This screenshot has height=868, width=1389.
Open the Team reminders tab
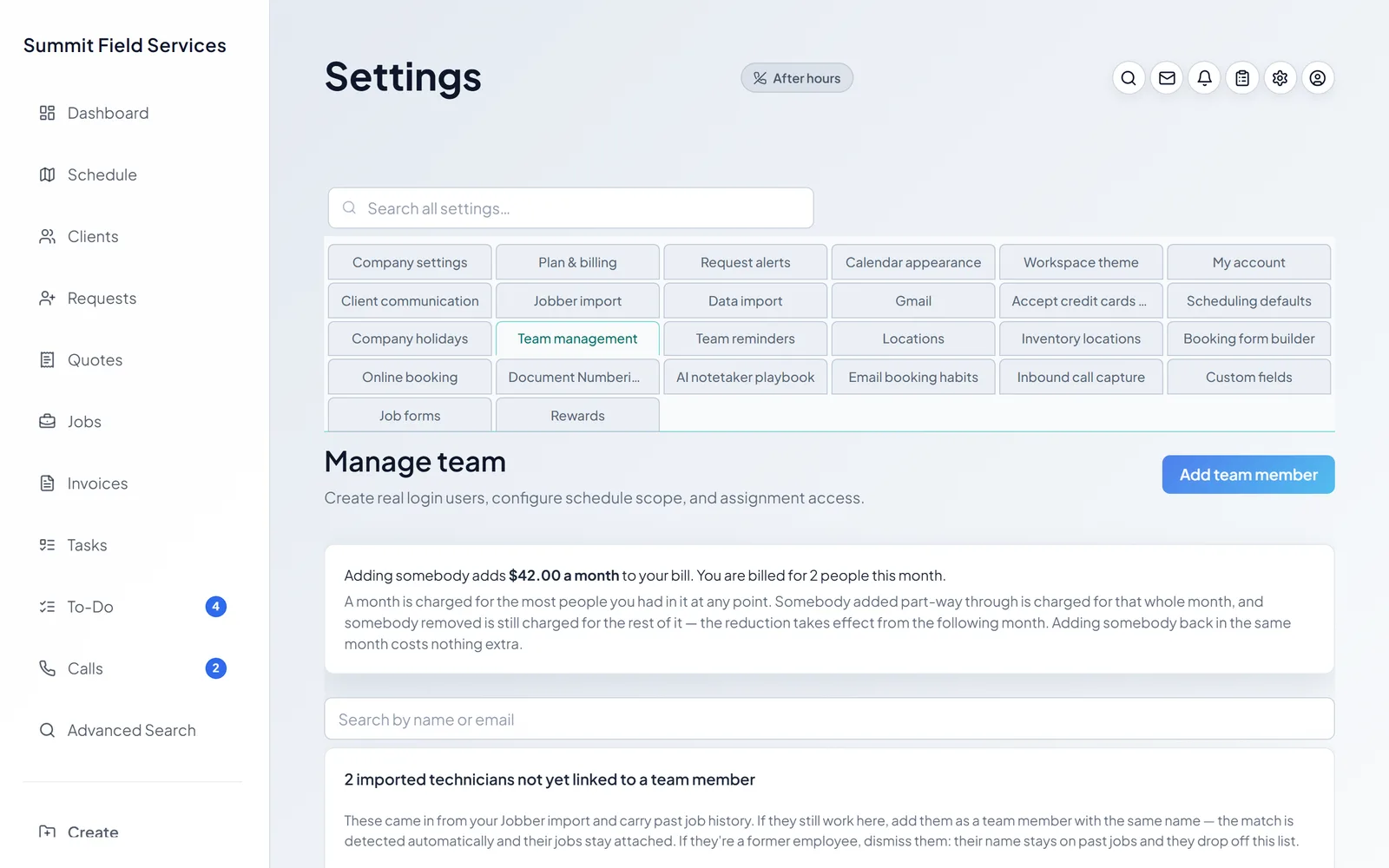(x=746, y=339)
